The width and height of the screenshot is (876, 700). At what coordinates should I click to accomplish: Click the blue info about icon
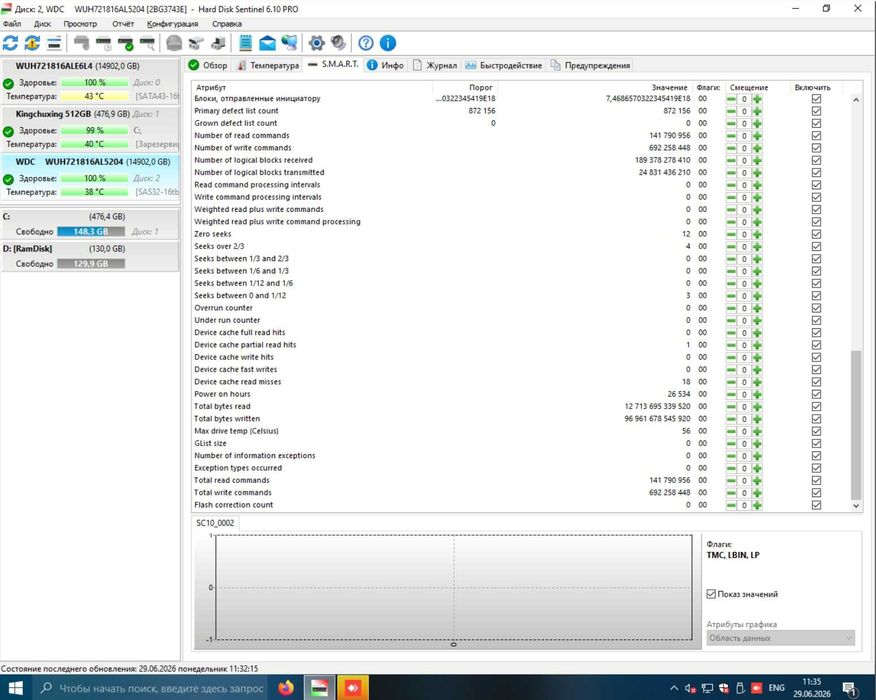(x=388, y=43)
